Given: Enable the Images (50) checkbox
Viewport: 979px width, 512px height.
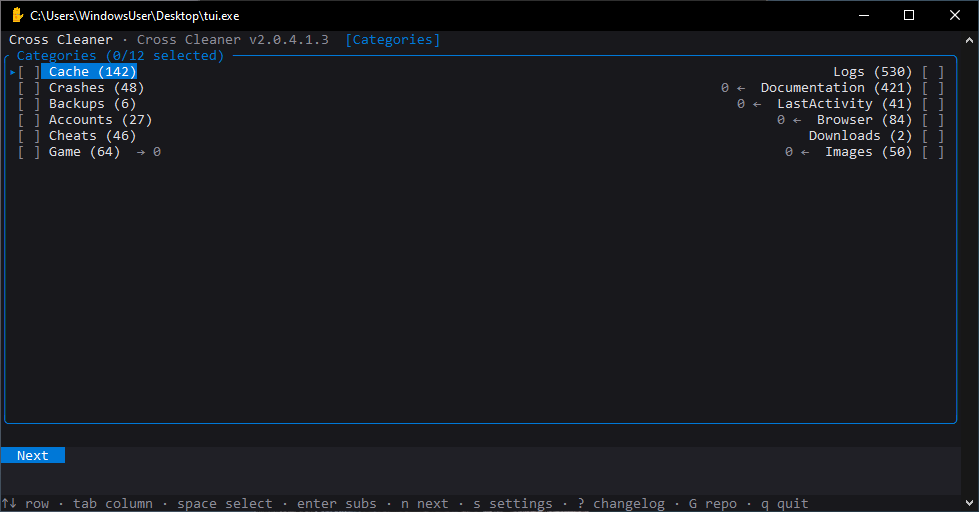Looking at the screenshot, I should 933,152.
